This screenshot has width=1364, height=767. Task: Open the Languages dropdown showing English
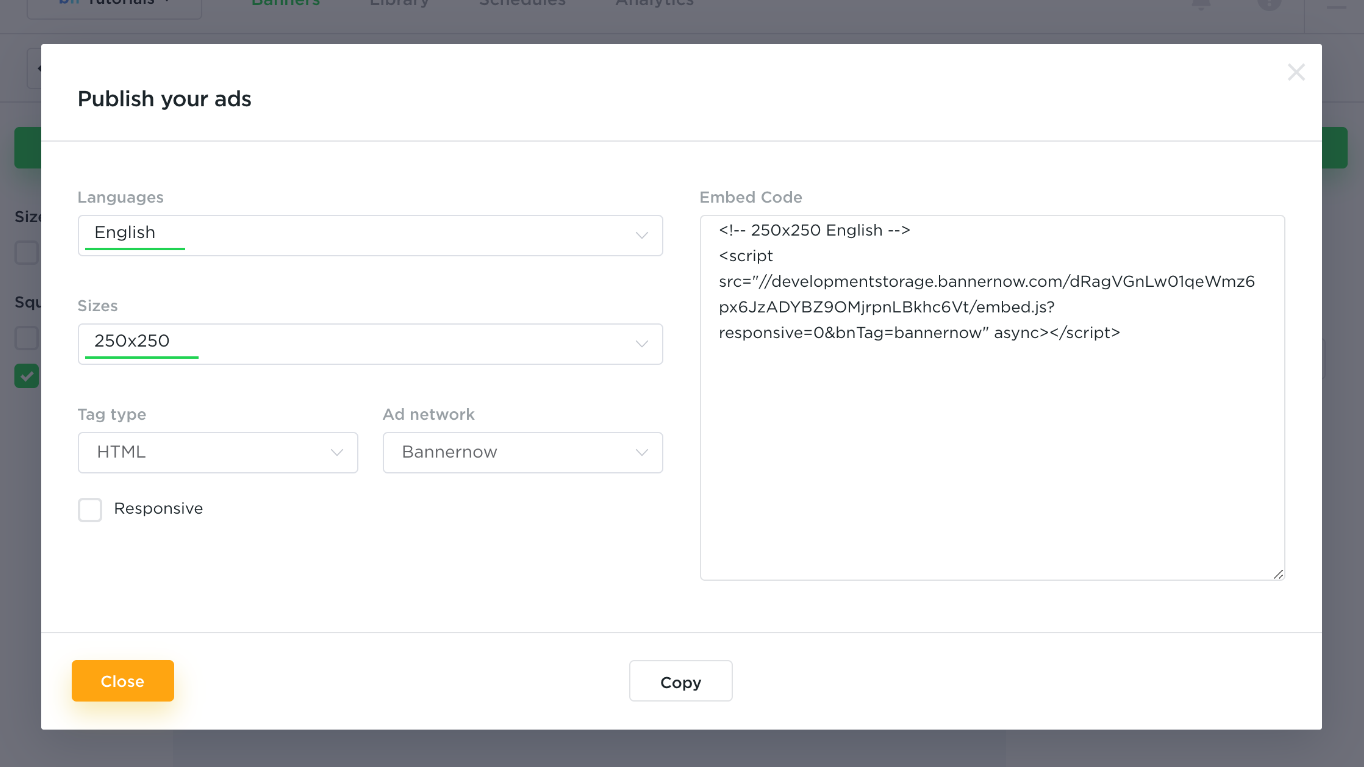tap(370, 235)
